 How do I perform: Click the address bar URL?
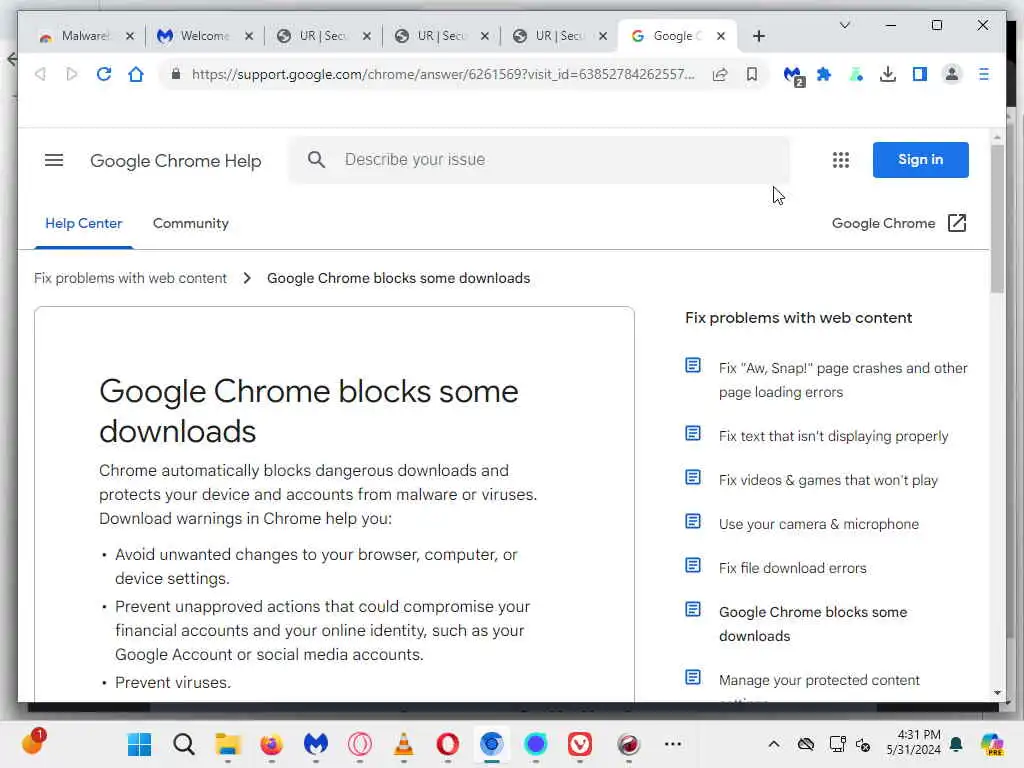(443, 74)
